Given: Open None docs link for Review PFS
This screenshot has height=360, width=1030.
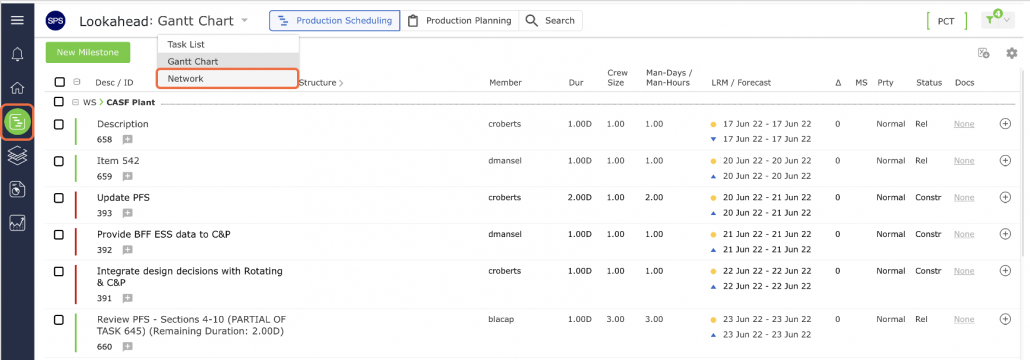Looking at the screenshot, I should pos(964,319).
